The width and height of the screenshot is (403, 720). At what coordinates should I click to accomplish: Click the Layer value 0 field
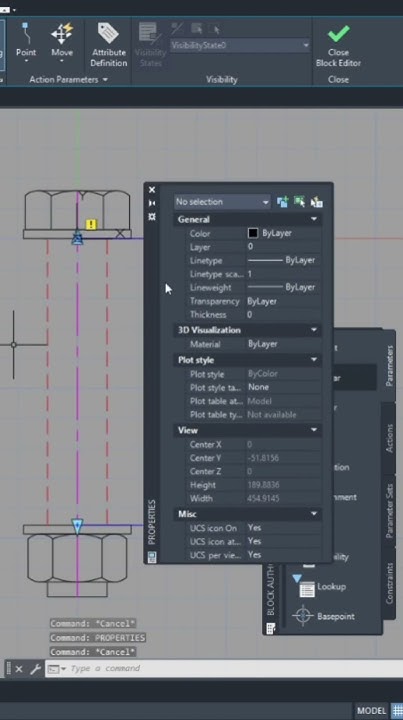click(x=284, y=247)
